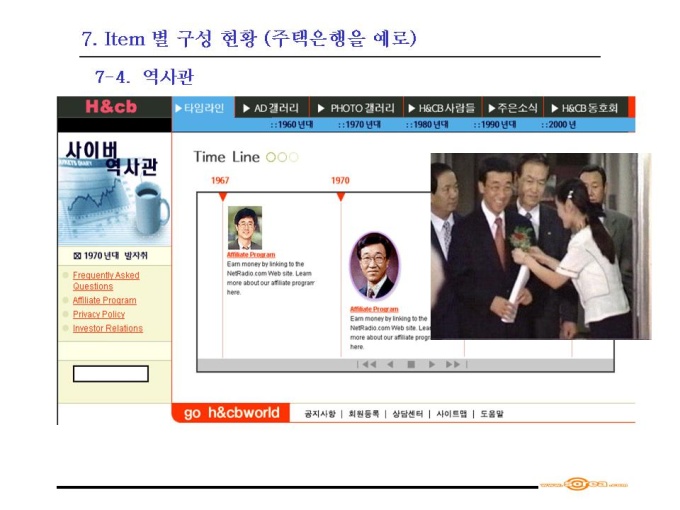680x510 pixels.
Task: Open the H&CB 동호회 tab
Action: (584, 108)
